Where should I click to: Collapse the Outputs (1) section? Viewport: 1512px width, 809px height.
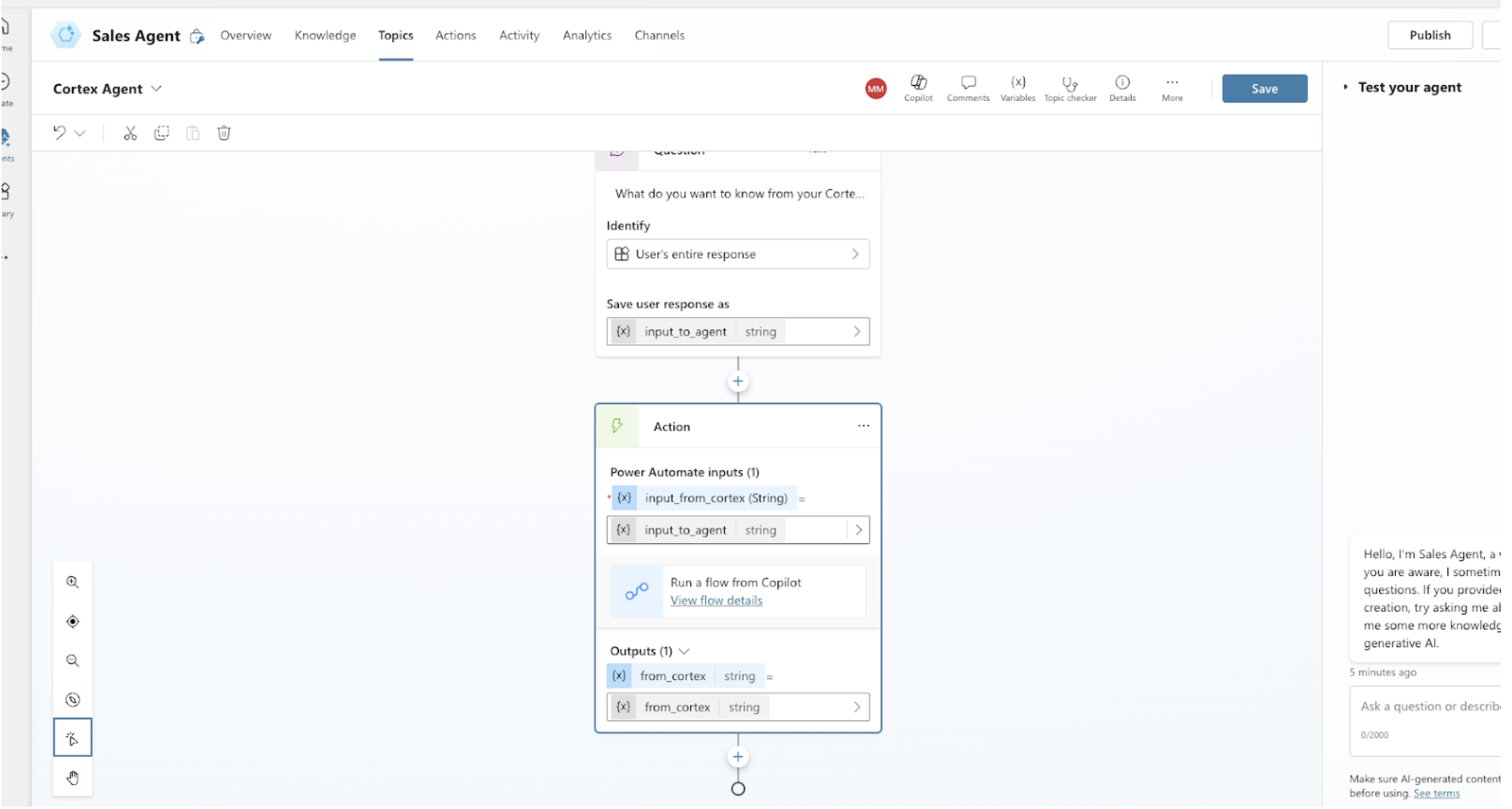684,651
